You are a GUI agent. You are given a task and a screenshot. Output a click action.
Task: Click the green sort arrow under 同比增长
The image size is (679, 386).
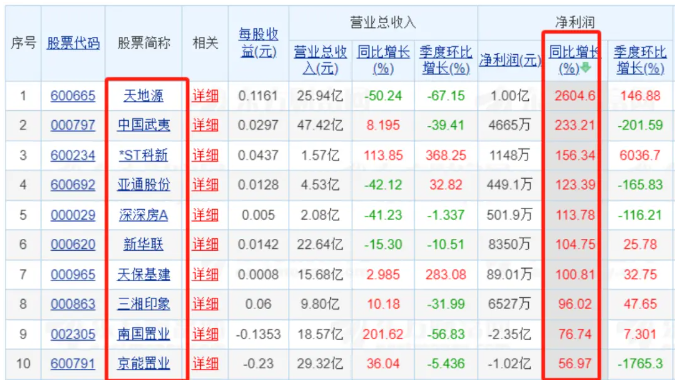(585, 68)
